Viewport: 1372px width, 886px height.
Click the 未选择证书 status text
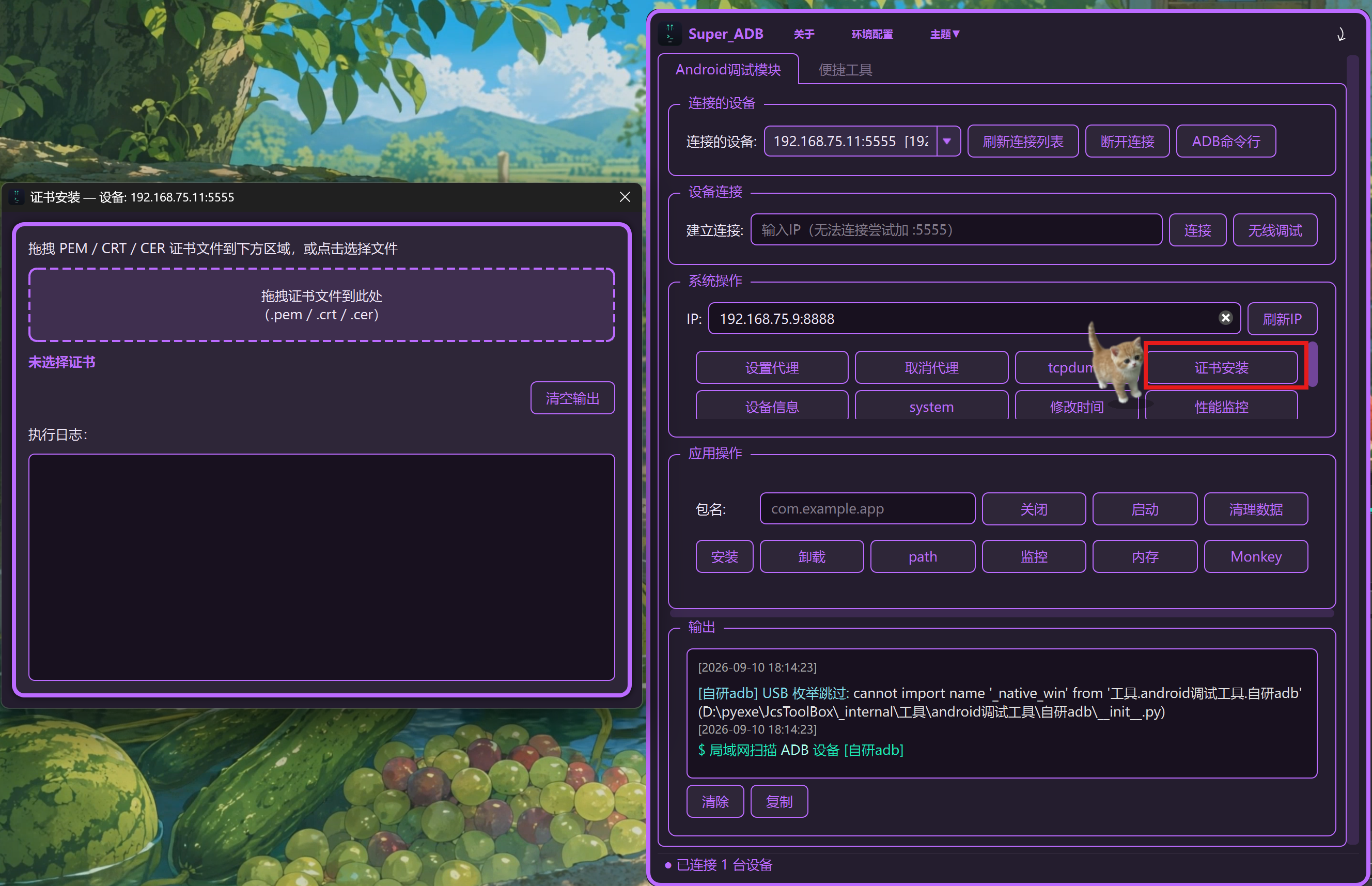tap(62, 362)
